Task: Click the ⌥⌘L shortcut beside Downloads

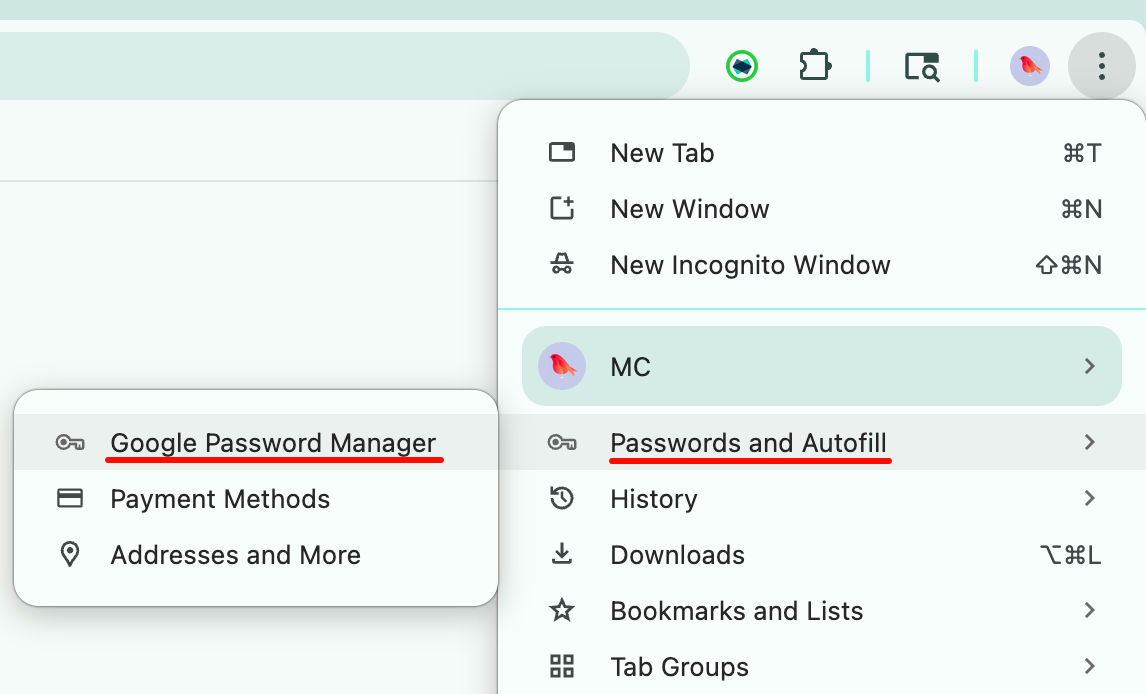Action: click(x=1070, y=555)
